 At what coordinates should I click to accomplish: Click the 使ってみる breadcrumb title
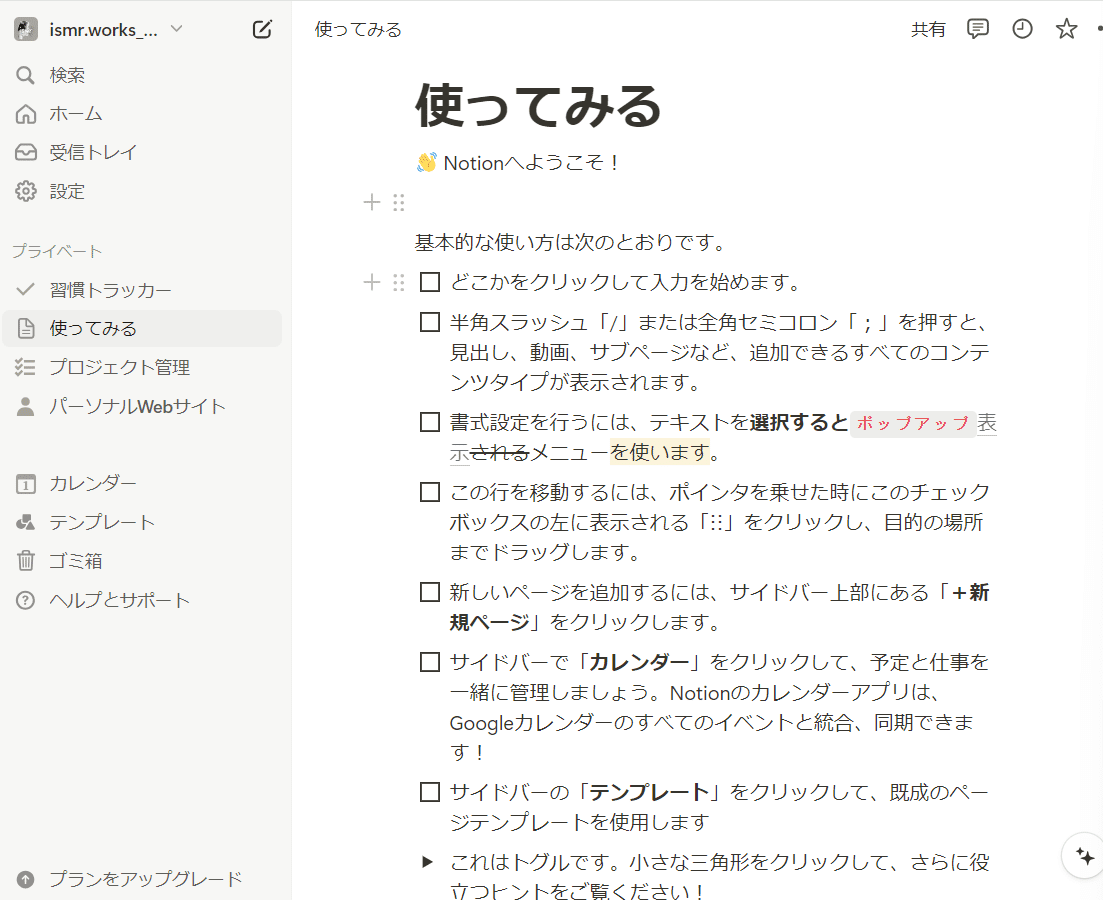click(x=358, y=30)
